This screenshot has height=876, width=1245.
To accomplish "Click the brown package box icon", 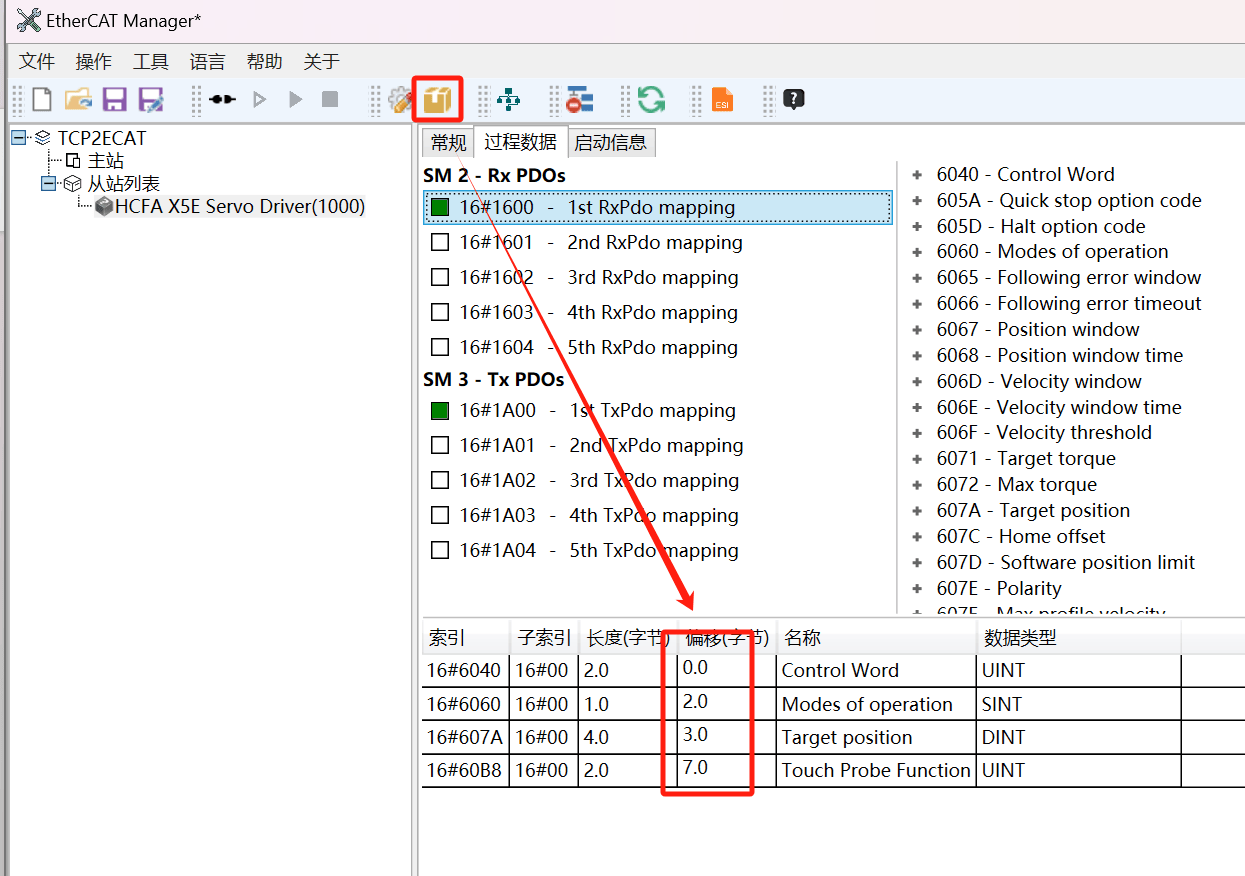I will pyautogui.click(x=438, y=99).
